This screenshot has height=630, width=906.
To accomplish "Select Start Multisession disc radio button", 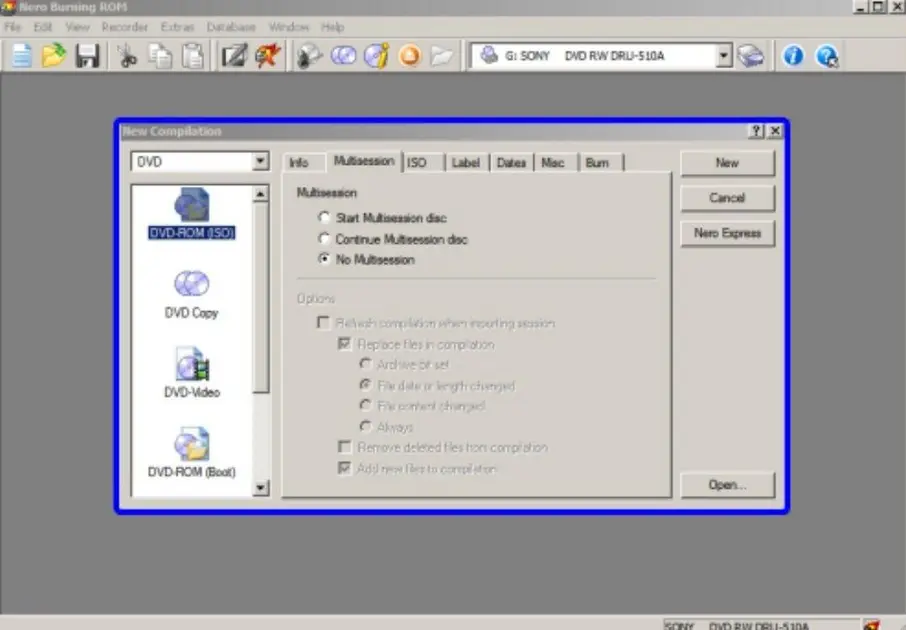I will point(323,218).
